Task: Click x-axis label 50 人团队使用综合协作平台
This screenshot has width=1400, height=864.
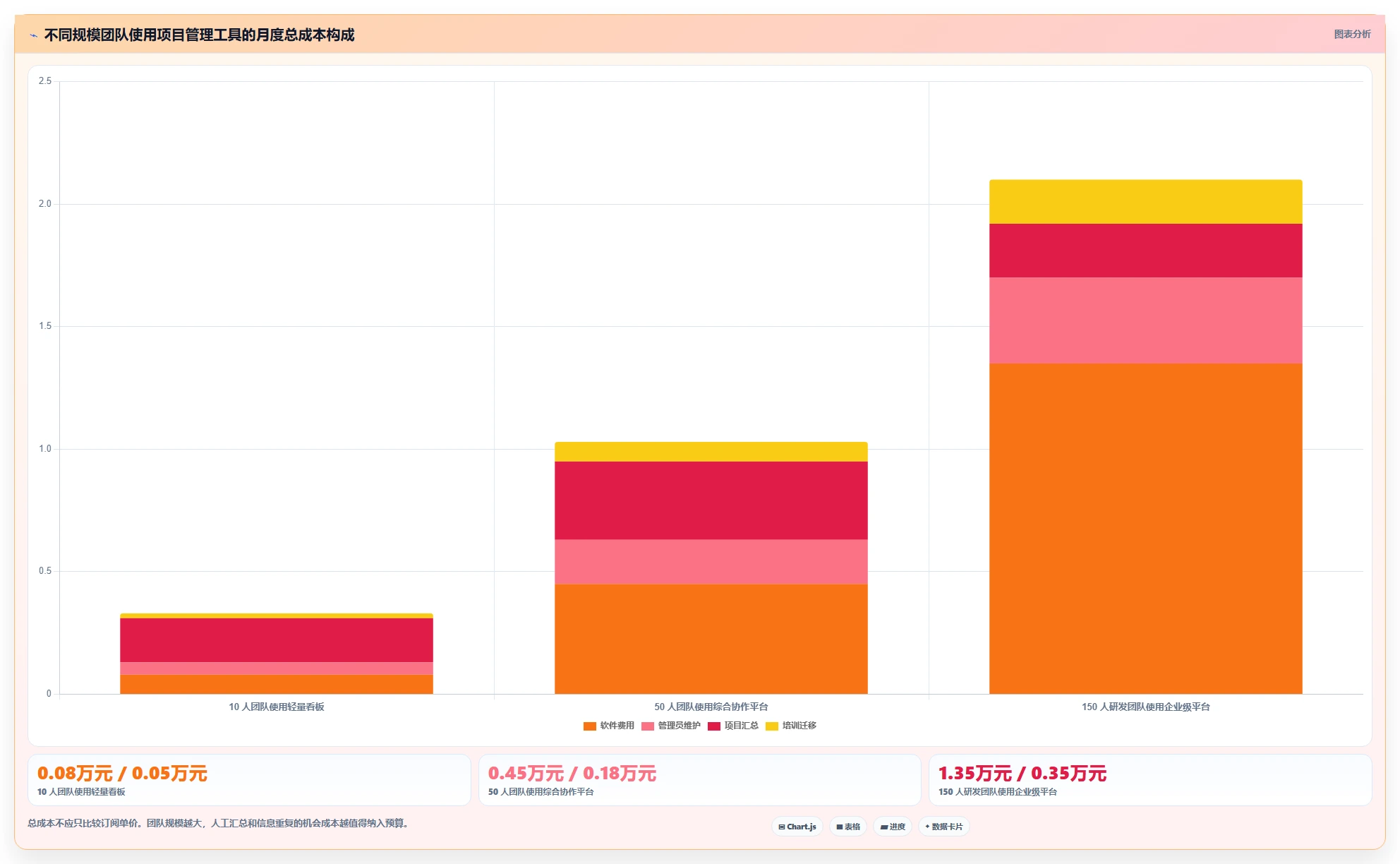Action: (711, 707)
